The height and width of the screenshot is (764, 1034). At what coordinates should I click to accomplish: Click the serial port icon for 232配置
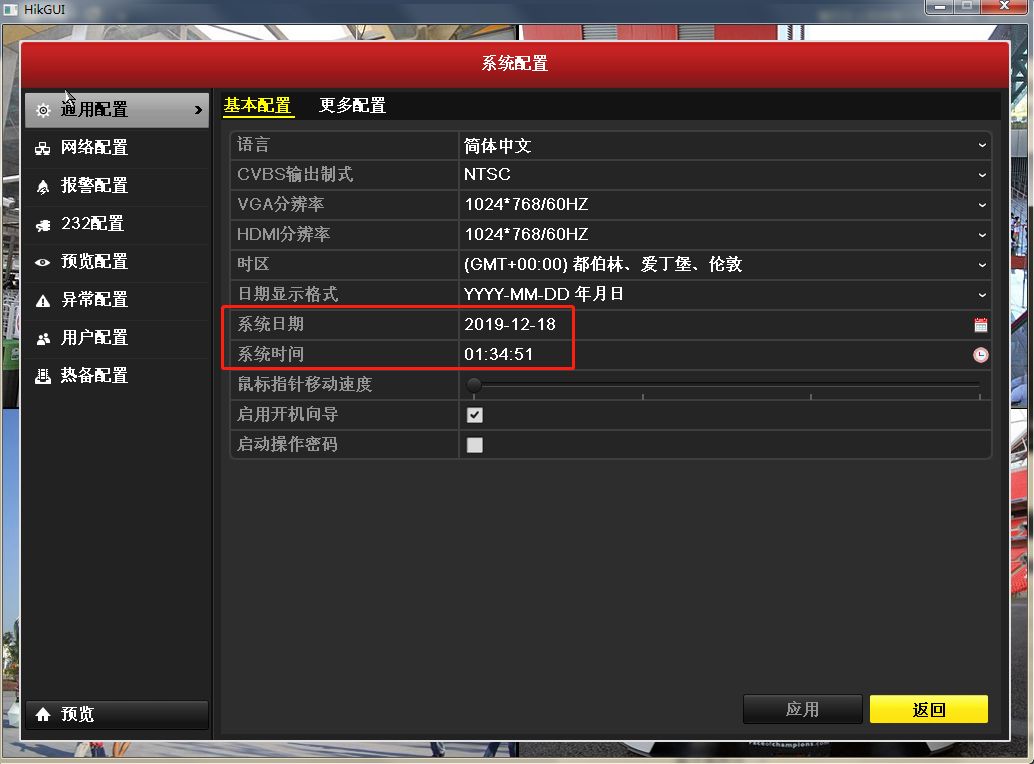[43, 224]
